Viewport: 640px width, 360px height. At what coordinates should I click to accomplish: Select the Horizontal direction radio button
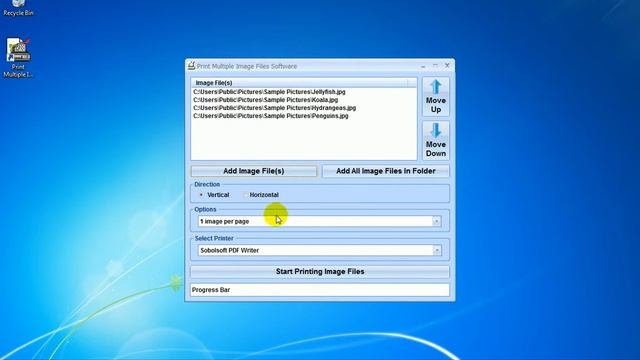(245, 195)
